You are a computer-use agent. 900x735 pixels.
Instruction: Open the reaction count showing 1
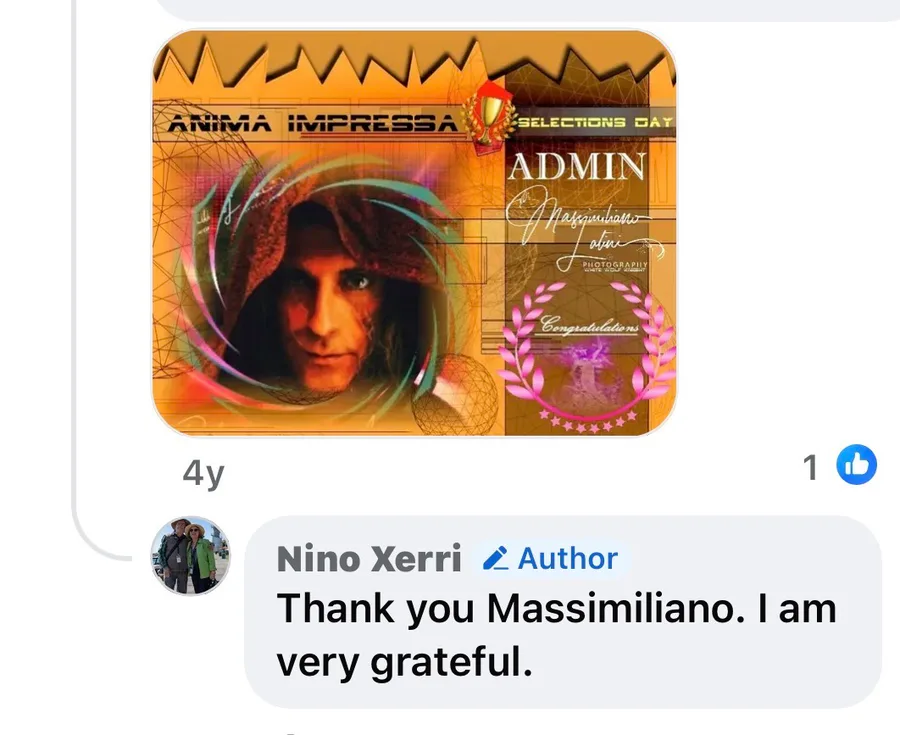coord(812,466)
